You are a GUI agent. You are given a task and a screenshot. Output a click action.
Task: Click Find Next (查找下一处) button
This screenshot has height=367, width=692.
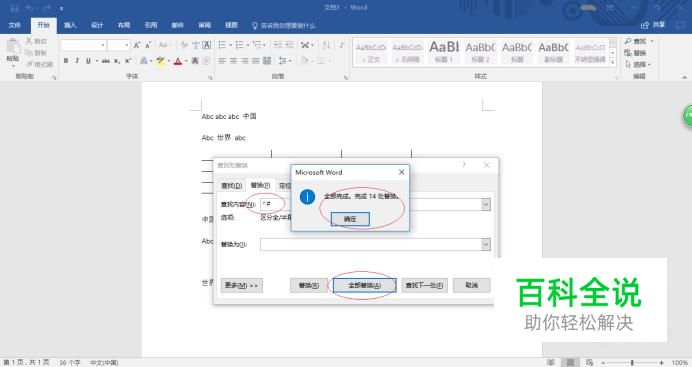tap(424, 285)
